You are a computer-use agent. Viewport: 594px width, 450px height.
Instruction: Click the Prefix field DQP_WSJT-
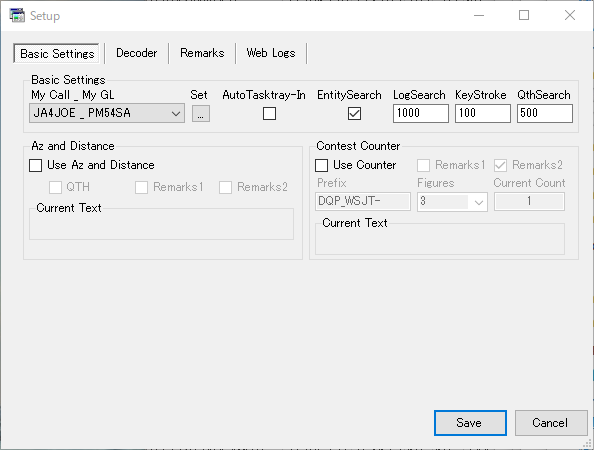pos(363,201)
